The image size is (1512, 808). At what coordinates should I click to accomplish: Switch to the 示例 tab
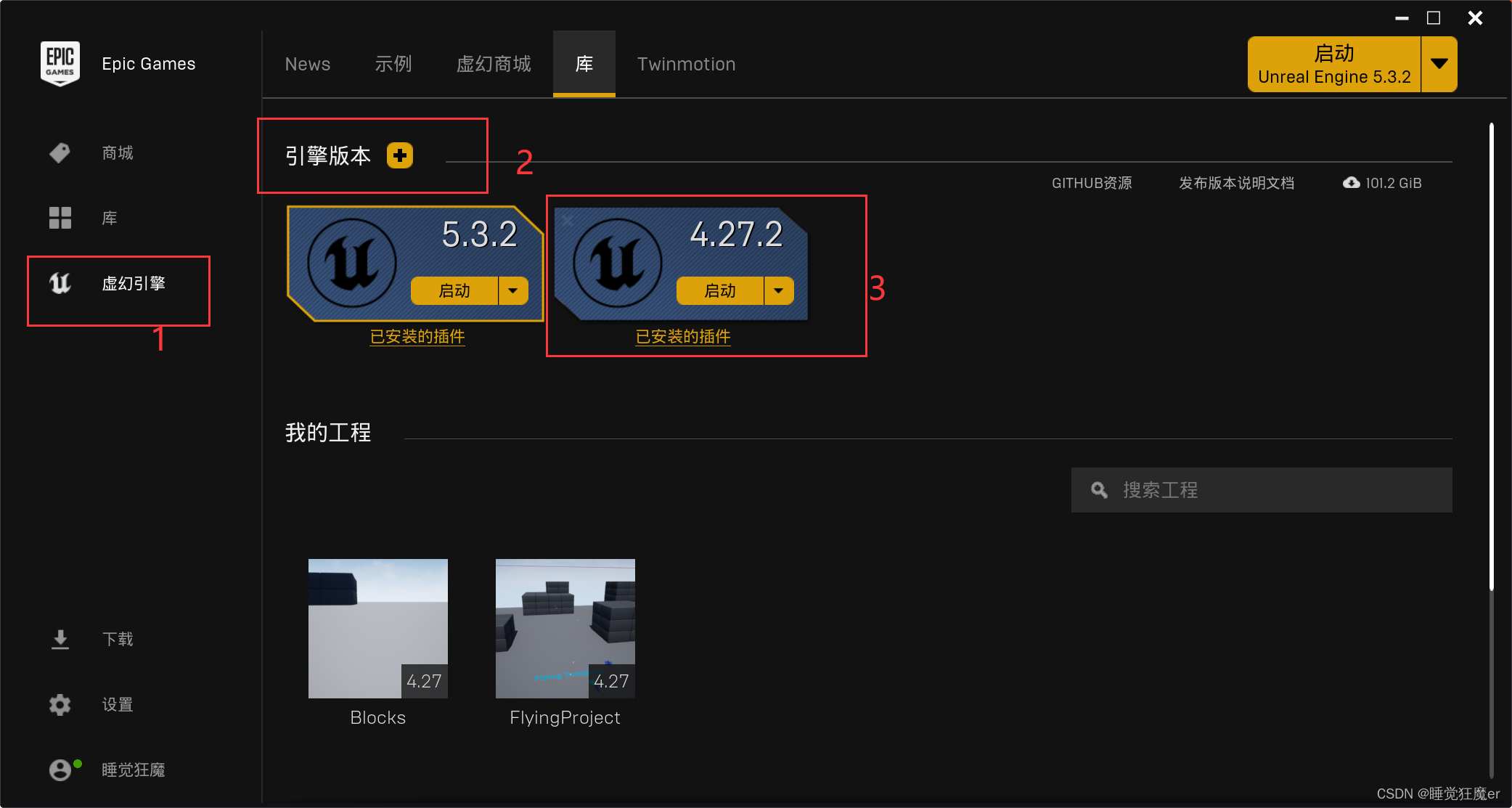coord(393,64)
